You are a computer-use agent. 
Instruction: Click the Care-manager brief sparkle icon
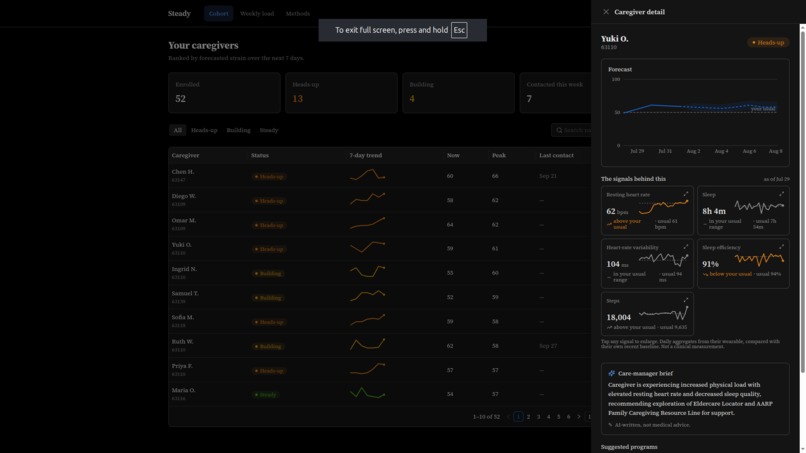pyautogui.click(x=611, y=373)
